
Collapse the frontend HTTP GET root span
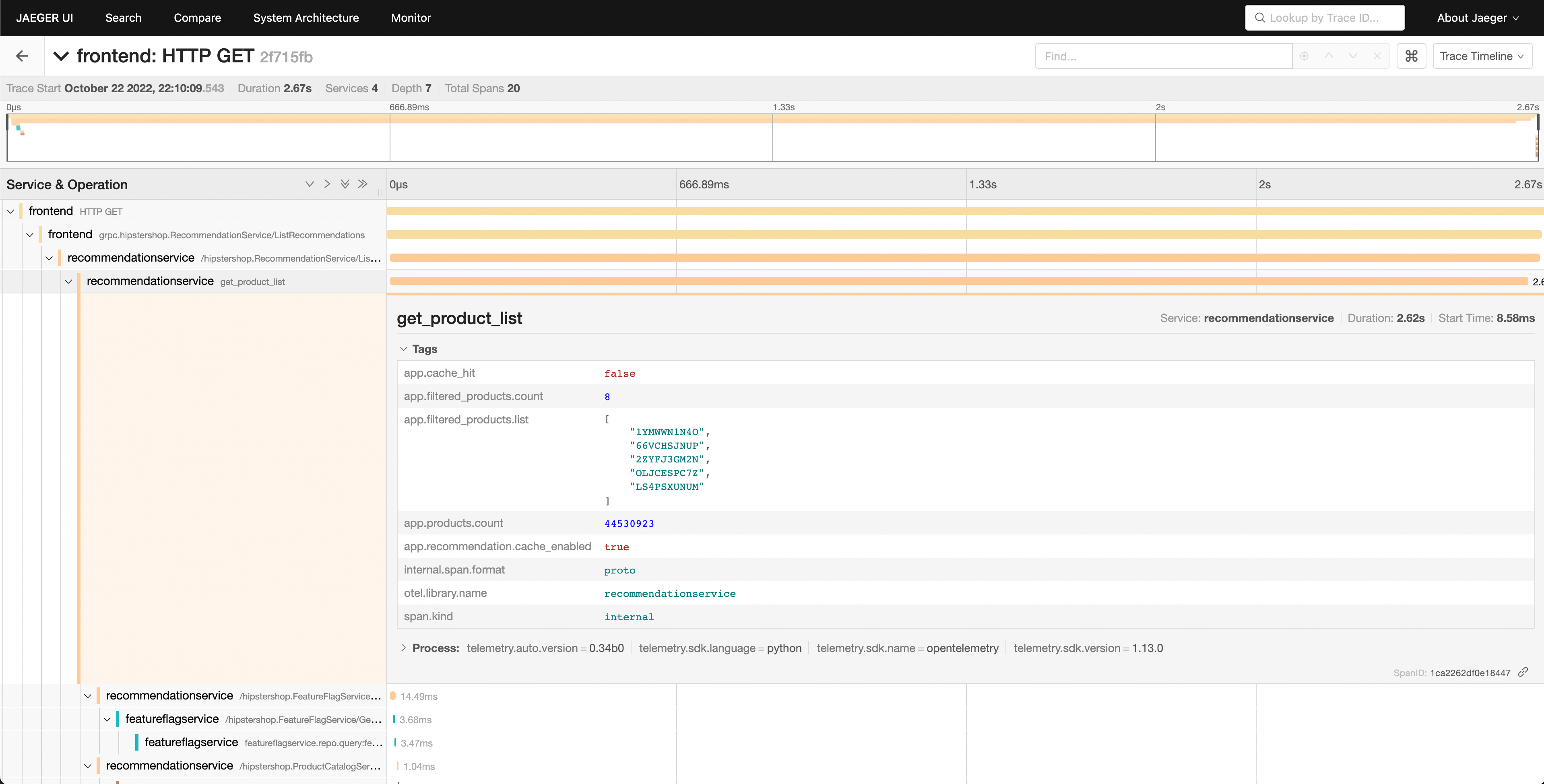11,212
